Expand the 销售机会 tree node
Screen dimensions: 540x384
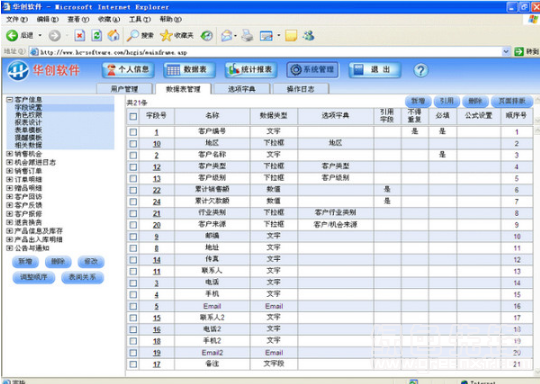pos(10,154)
